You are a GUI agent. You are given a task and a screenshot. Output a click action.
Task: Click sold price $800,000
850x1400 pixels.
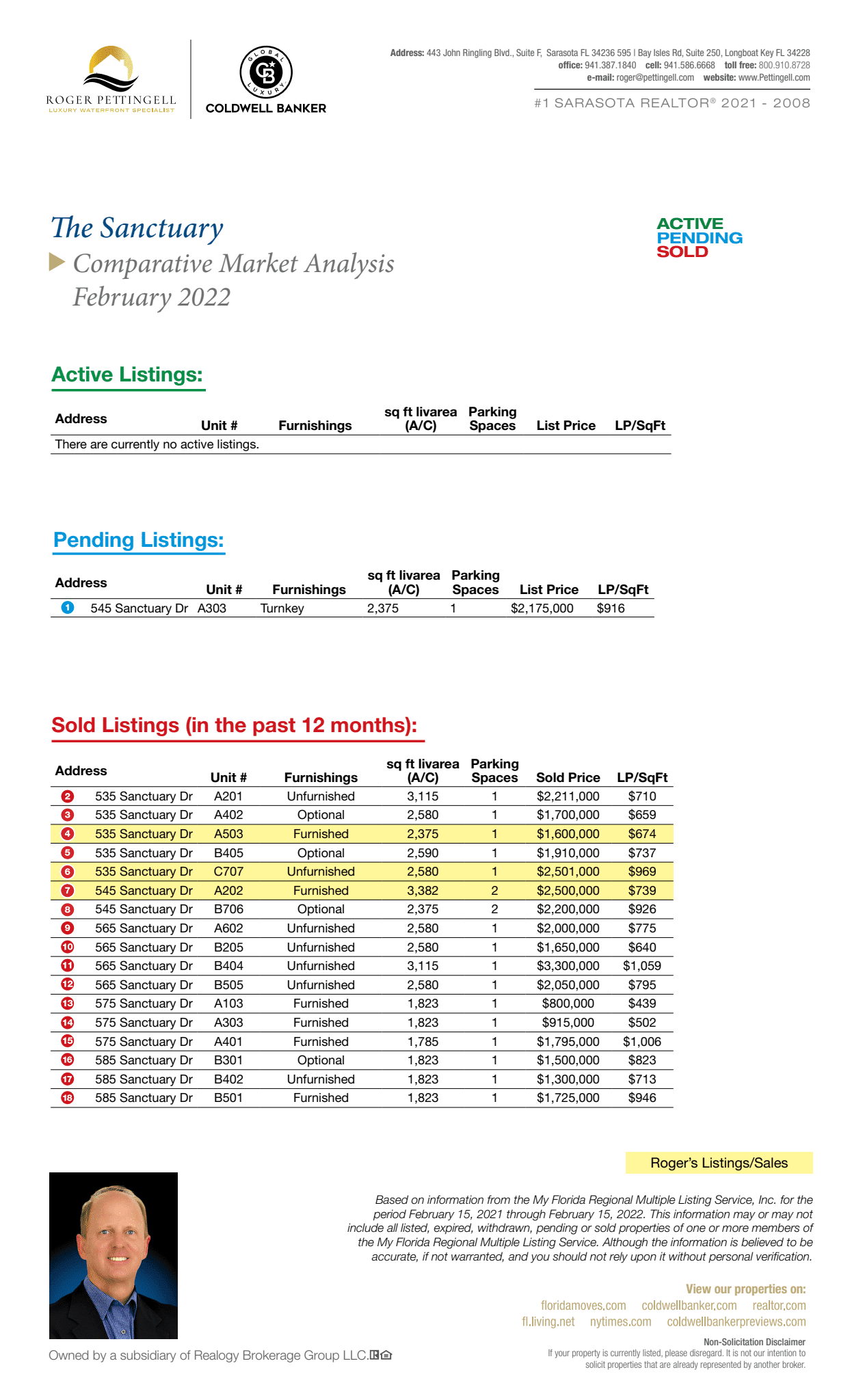568,1004
